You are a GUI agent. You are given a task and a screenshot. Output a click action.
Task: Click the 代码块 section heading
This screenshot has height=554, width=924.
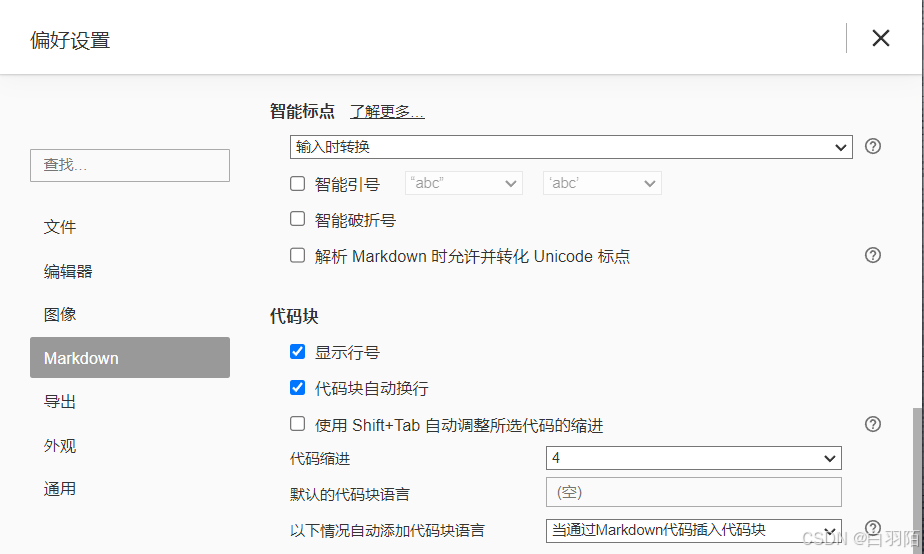coord(294,316)
